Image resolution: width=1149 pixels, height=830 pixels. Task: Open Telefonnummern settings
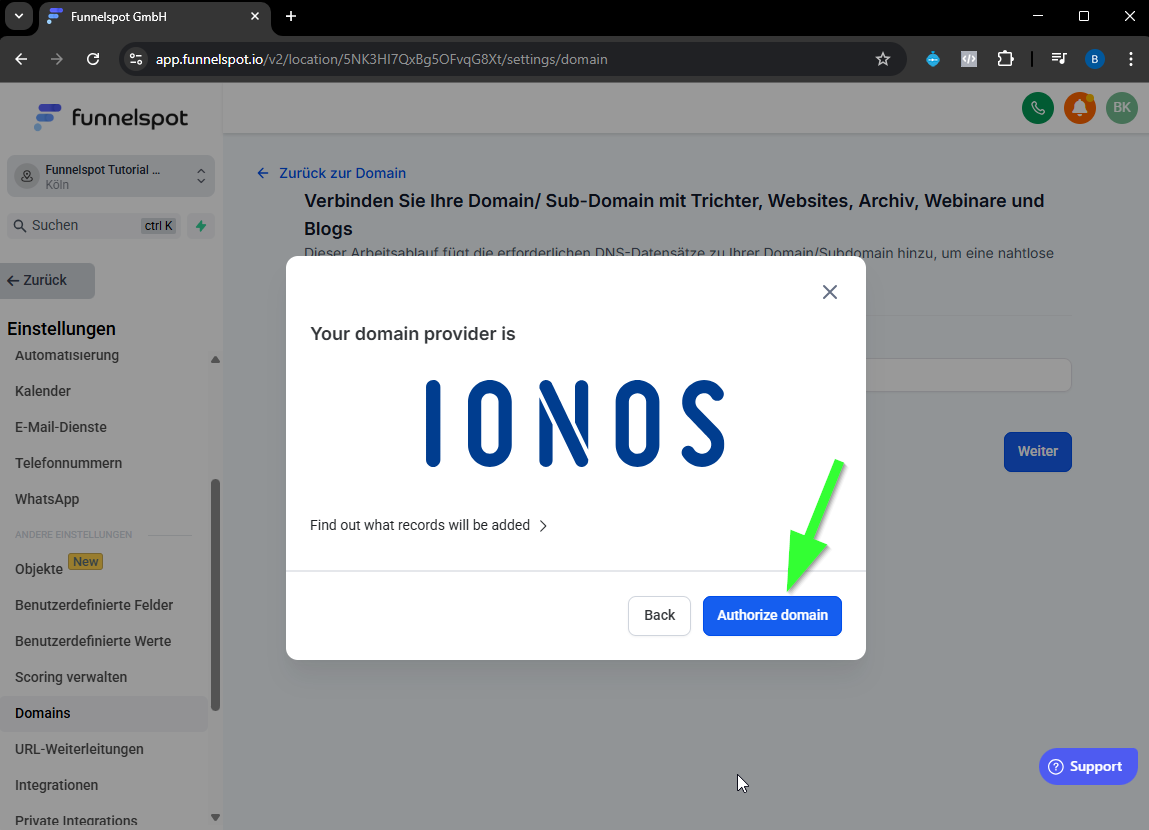pos(68,463)
